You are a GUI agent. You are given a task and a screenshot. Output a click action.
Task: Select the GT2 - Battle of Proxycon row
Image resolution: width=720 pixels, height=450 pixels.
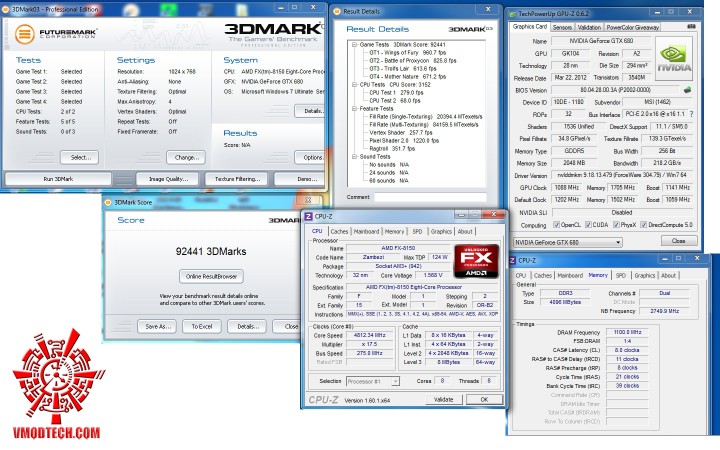click(412, 61)
